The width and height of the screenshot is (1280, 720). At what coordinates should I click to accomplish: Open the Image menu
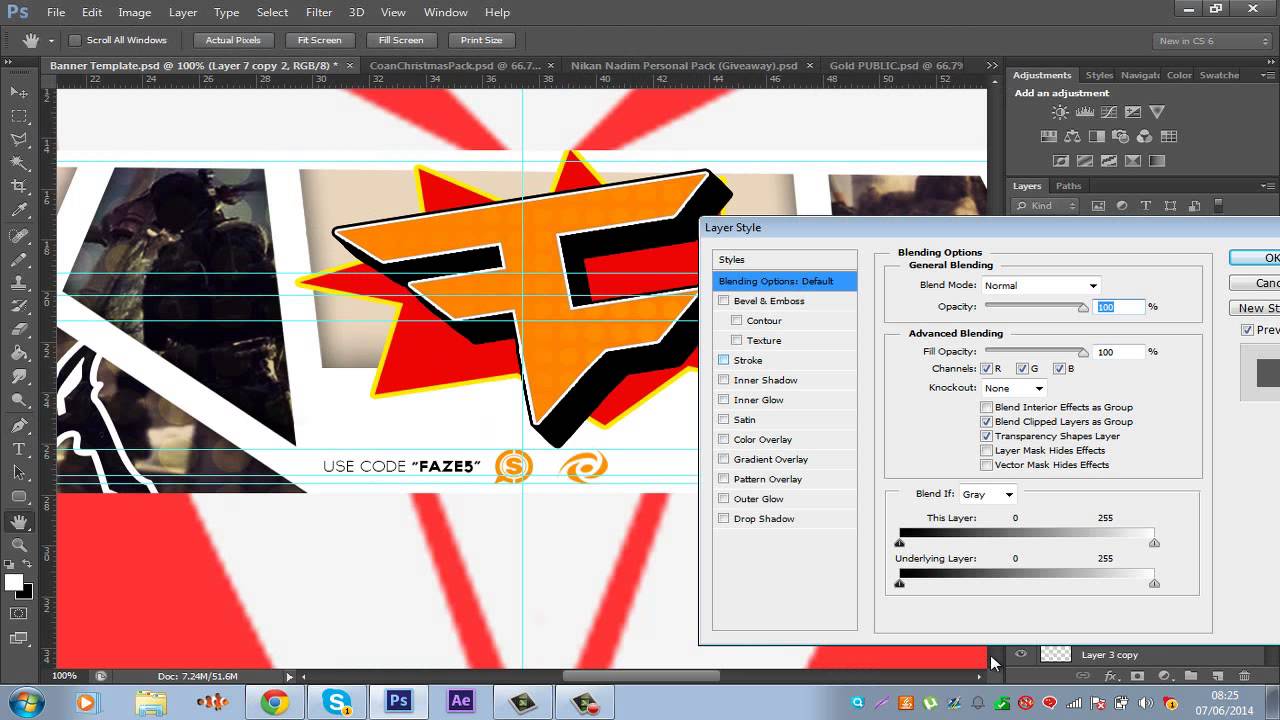pos(135,12)
